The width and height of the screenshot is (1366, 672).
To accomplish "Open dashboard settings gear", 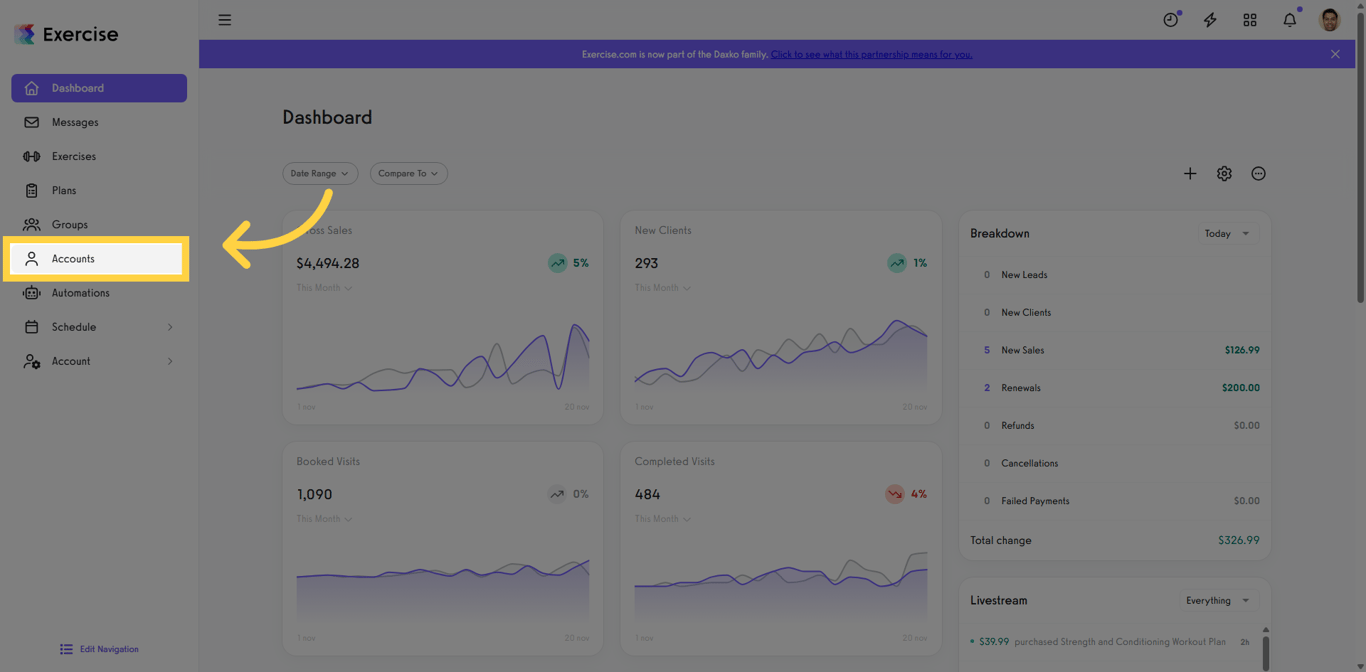I will click(1224, 173).
